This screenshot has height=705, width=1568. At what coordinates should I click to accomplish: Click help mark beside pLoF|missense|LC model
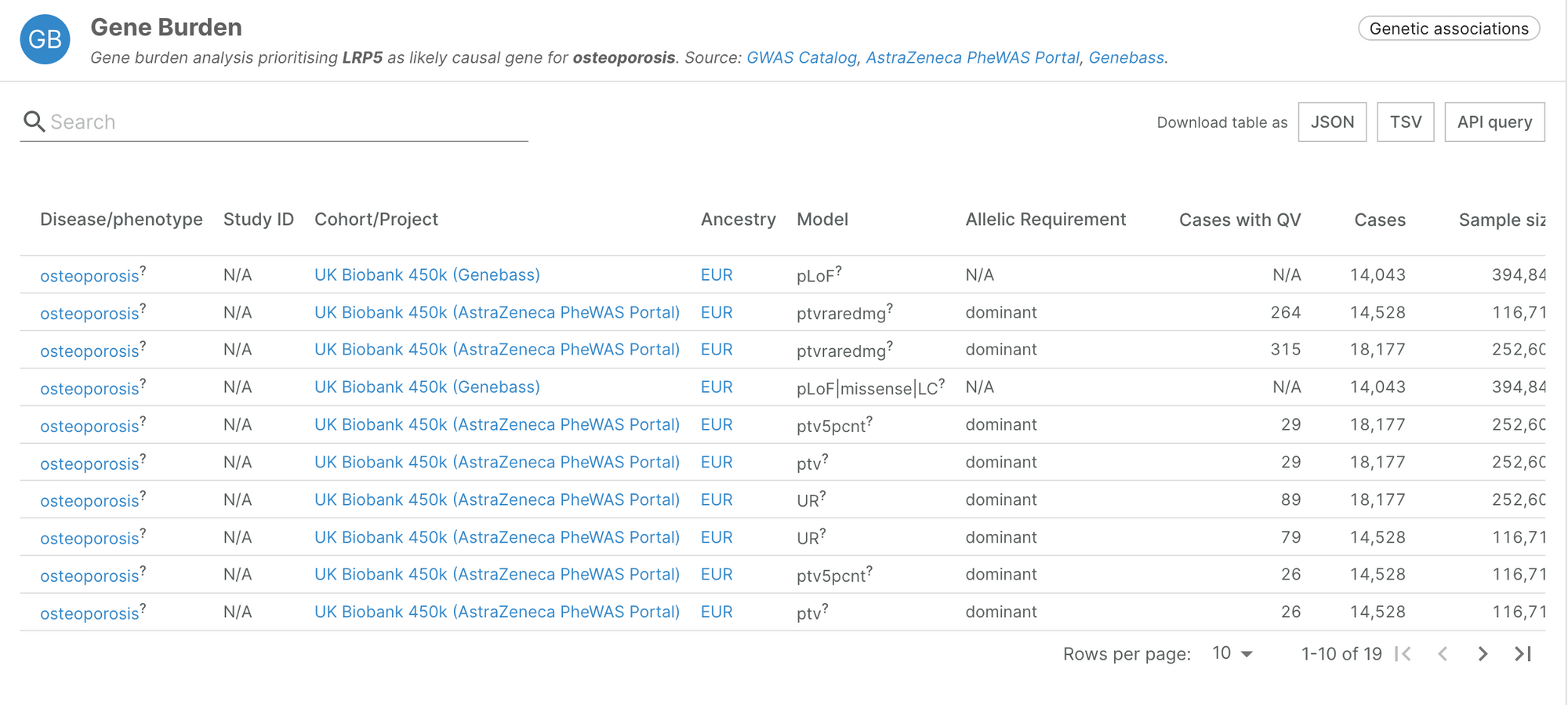(x=942, y=382)
